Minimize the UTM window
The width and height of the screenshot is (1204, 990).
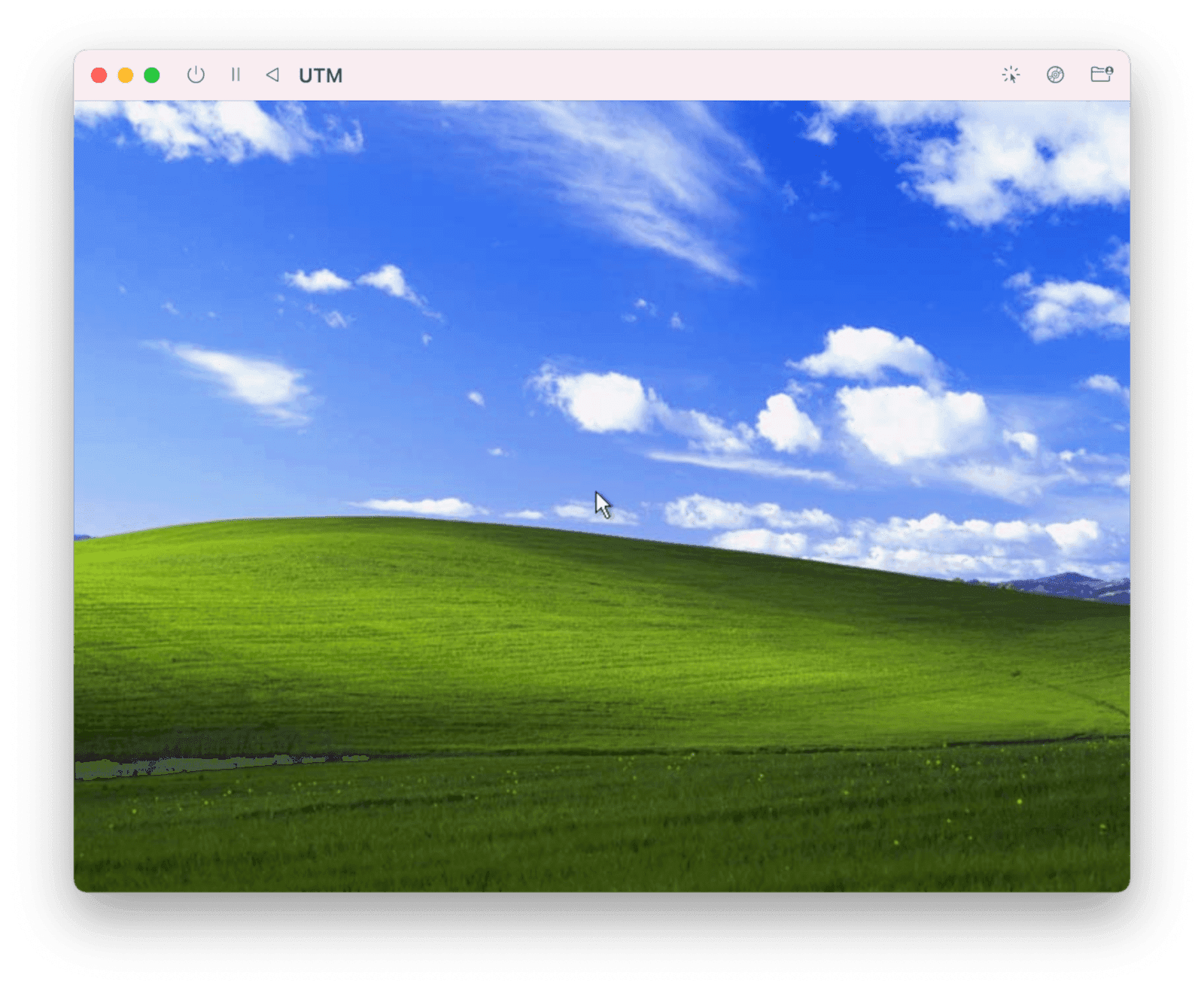123,74
